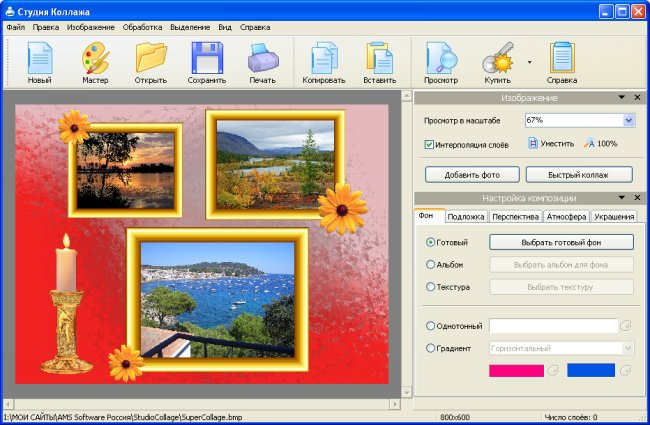This screenshot has width=650, height=425.
Task: Collapse the Изображение panel header arrow
Action: pos(622,98)
